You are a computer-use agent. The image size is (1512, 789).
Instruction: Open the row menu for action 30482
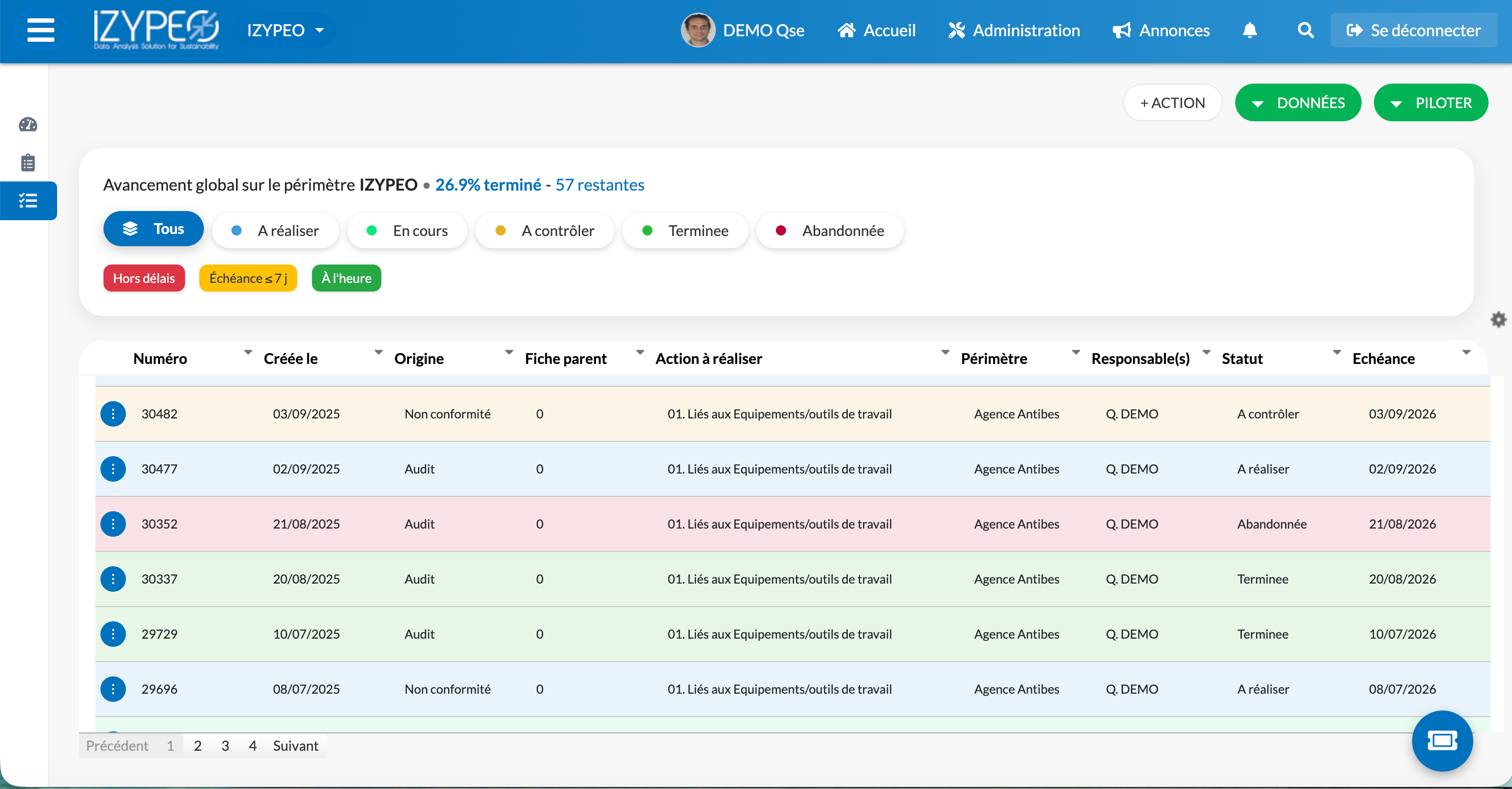coord(113,414)
